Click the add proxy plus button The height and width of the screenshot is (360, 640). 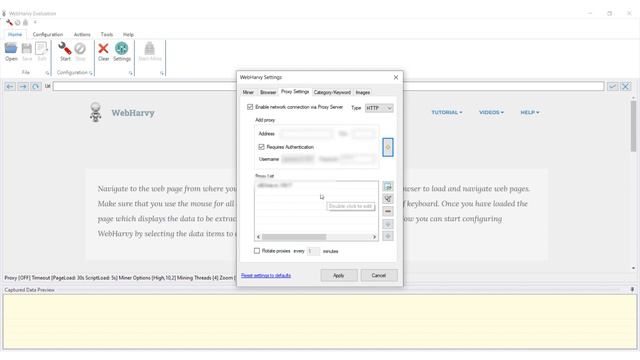388,147
